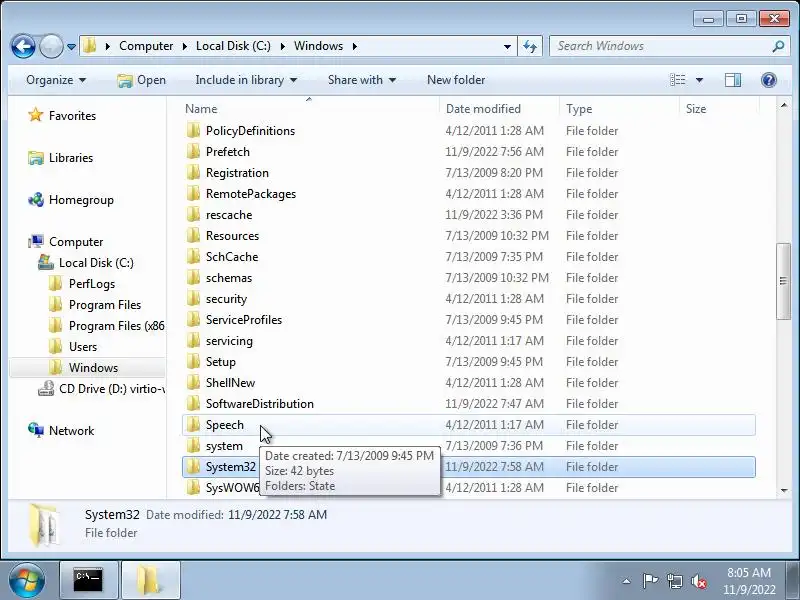
Task: Select the RemotePackages folder icon
Action: click(x=193, y=193)
